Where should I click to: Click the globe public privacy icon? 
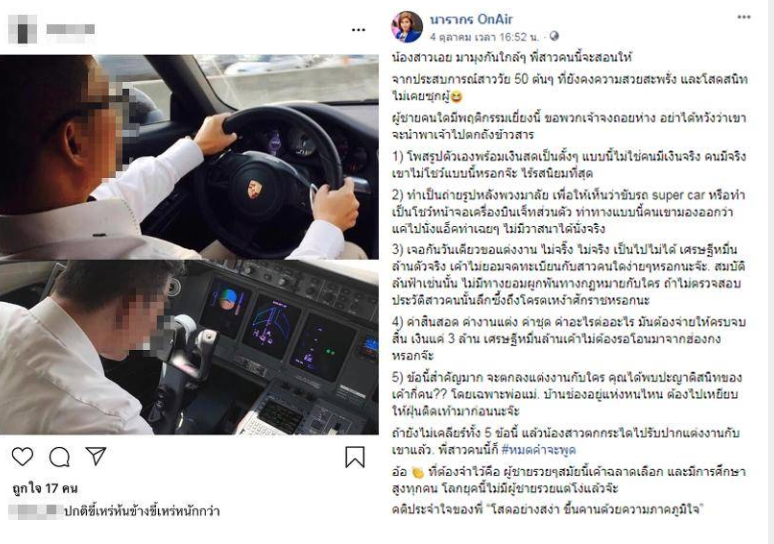554,36
